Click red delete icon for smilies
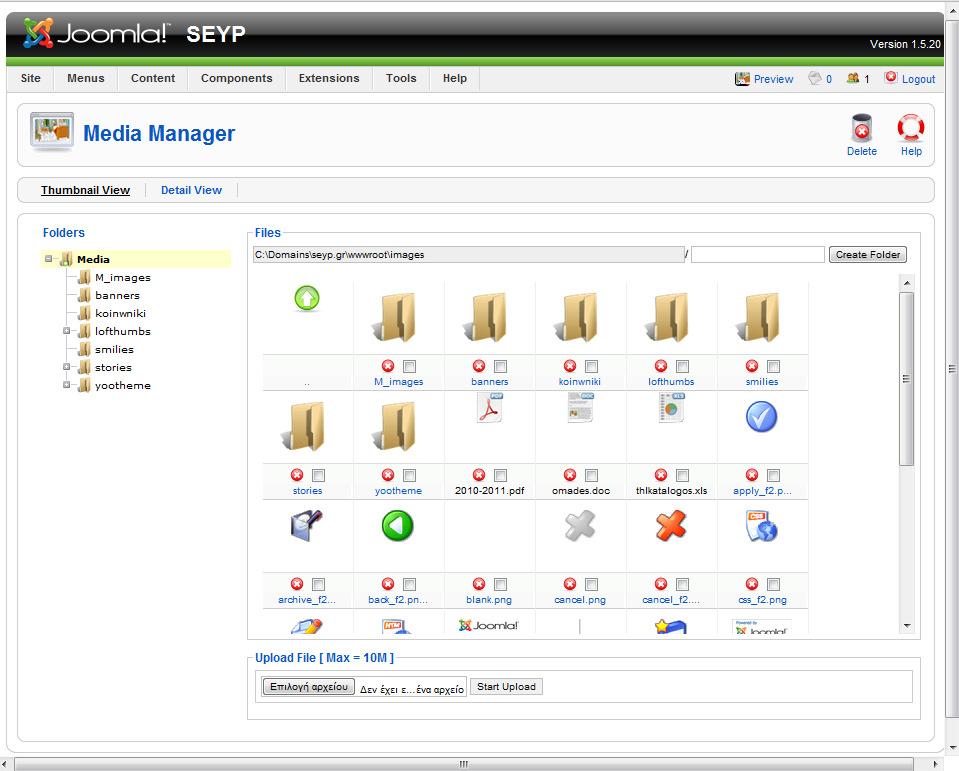 point(752,366)
